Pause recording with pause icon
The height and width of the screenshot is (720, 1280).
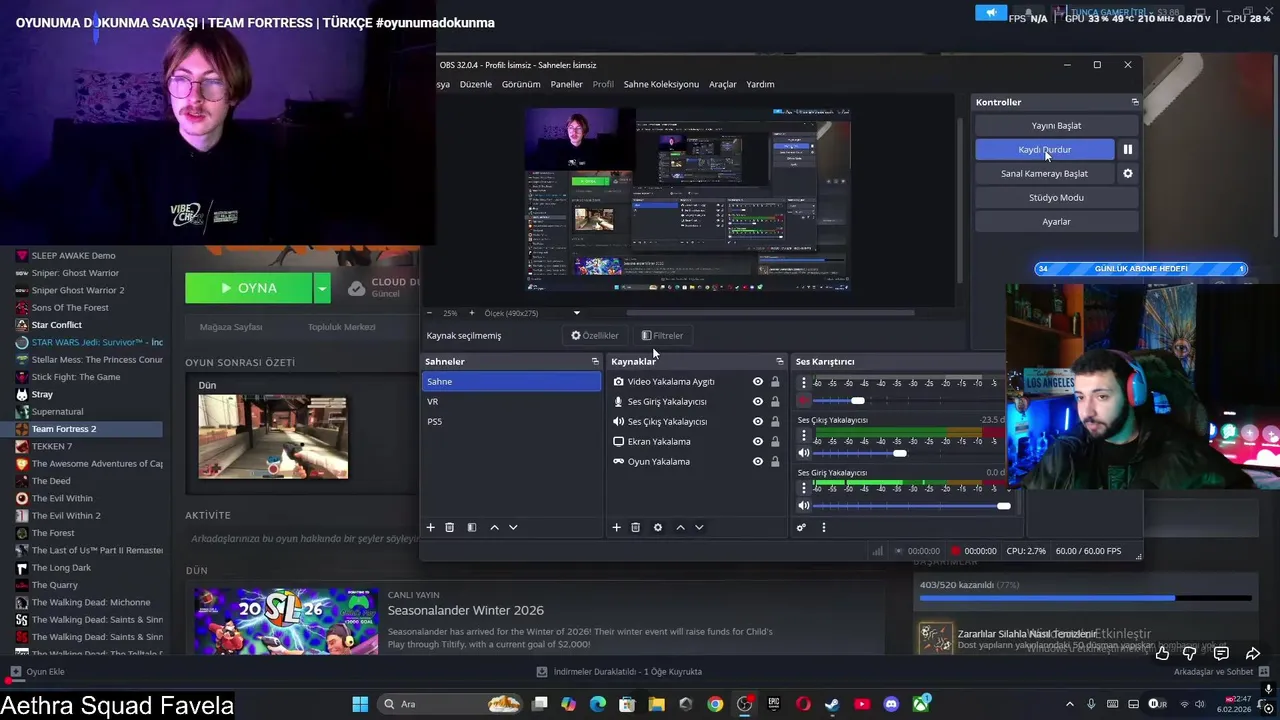(x=1128, y=149)
